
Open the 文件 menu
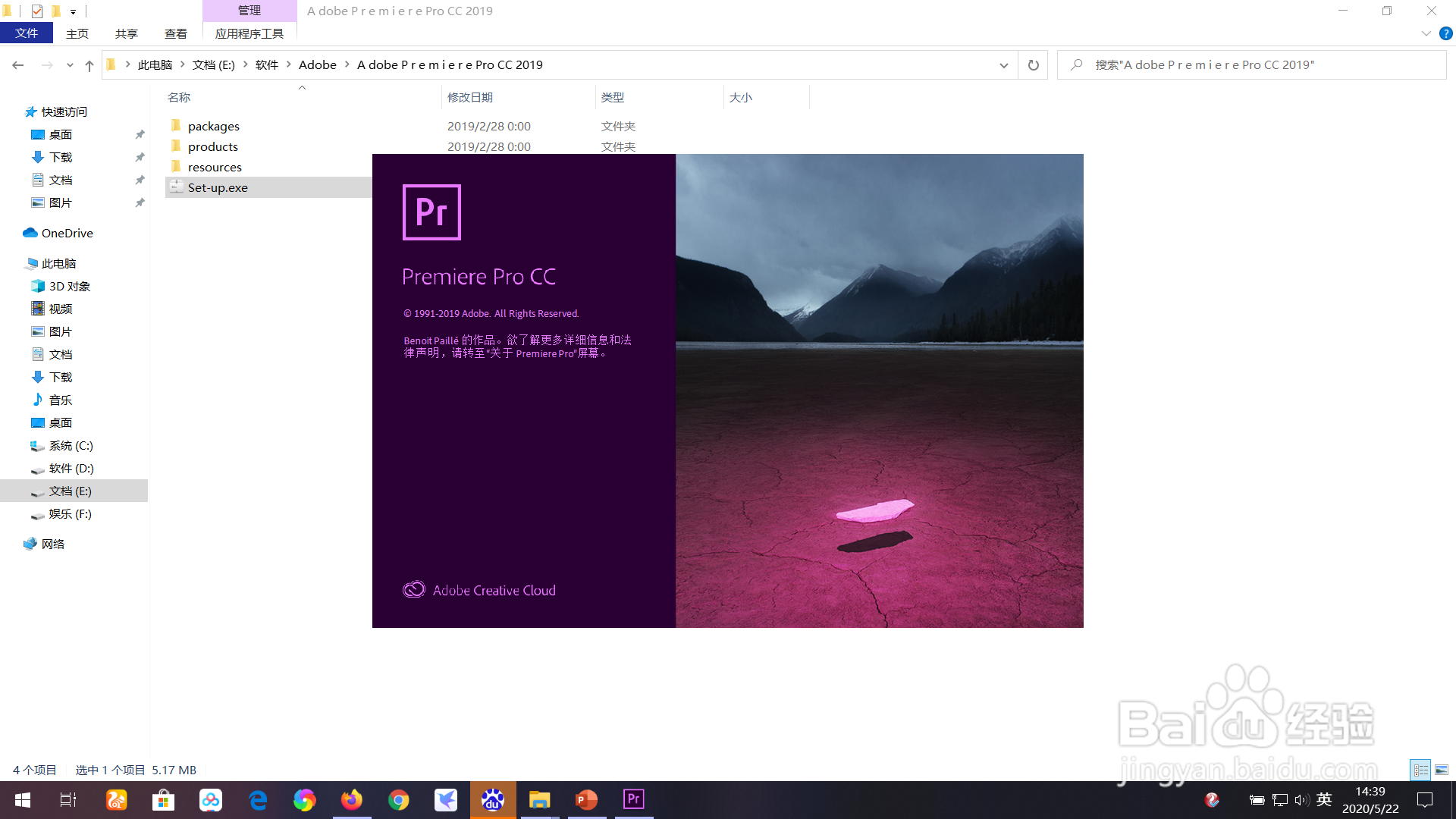(x=27, y=33)
